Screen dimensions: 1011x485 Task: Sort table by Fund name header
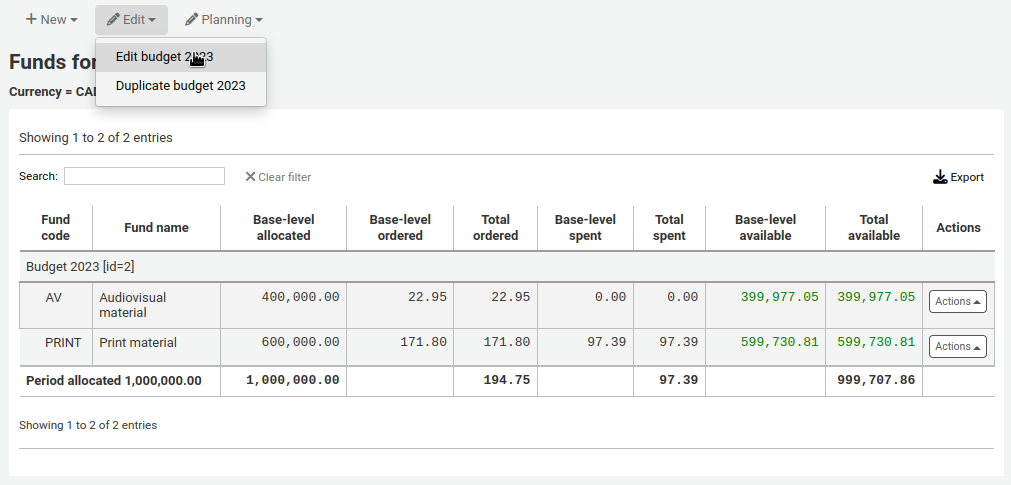click(156, 228)
